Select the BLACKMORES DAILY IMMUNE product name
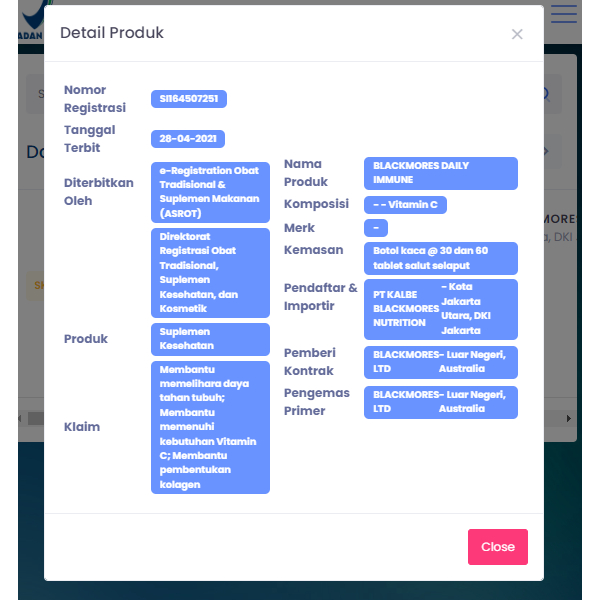Image resolution: width=600 pixels, height=600 pixels. tap(440, 173)
